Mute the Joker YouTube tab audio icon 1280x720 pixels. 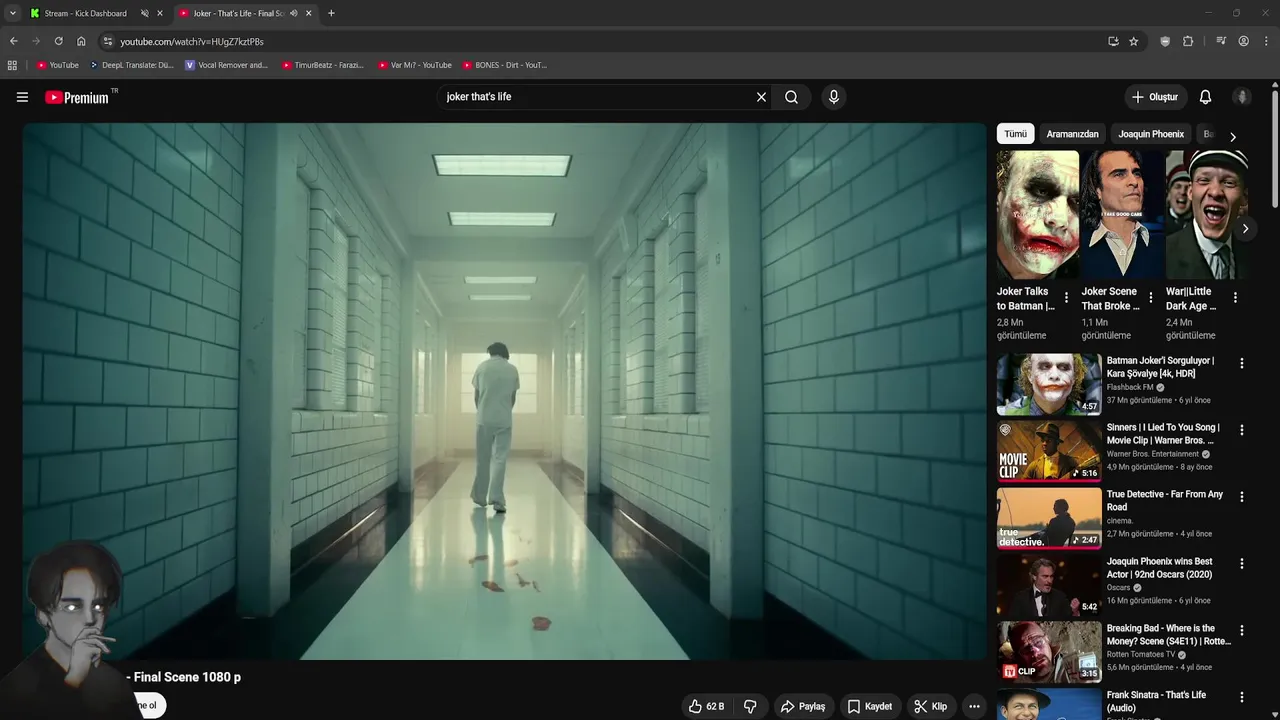tap(293, 13)
